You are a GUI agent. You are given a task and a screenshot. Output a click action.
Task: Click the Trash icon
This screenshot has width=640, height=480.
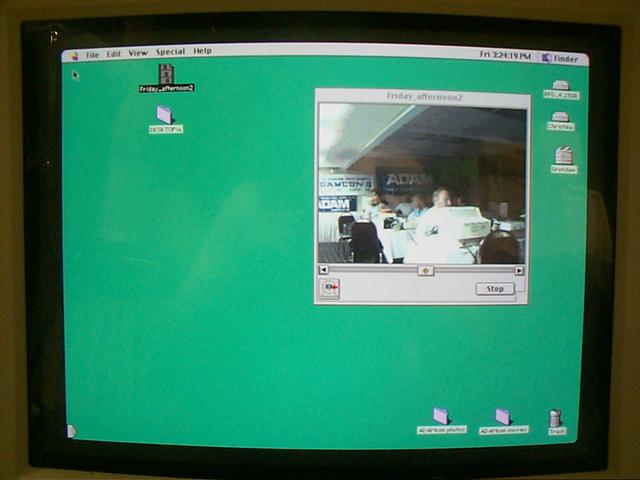[x=556, y=418]
